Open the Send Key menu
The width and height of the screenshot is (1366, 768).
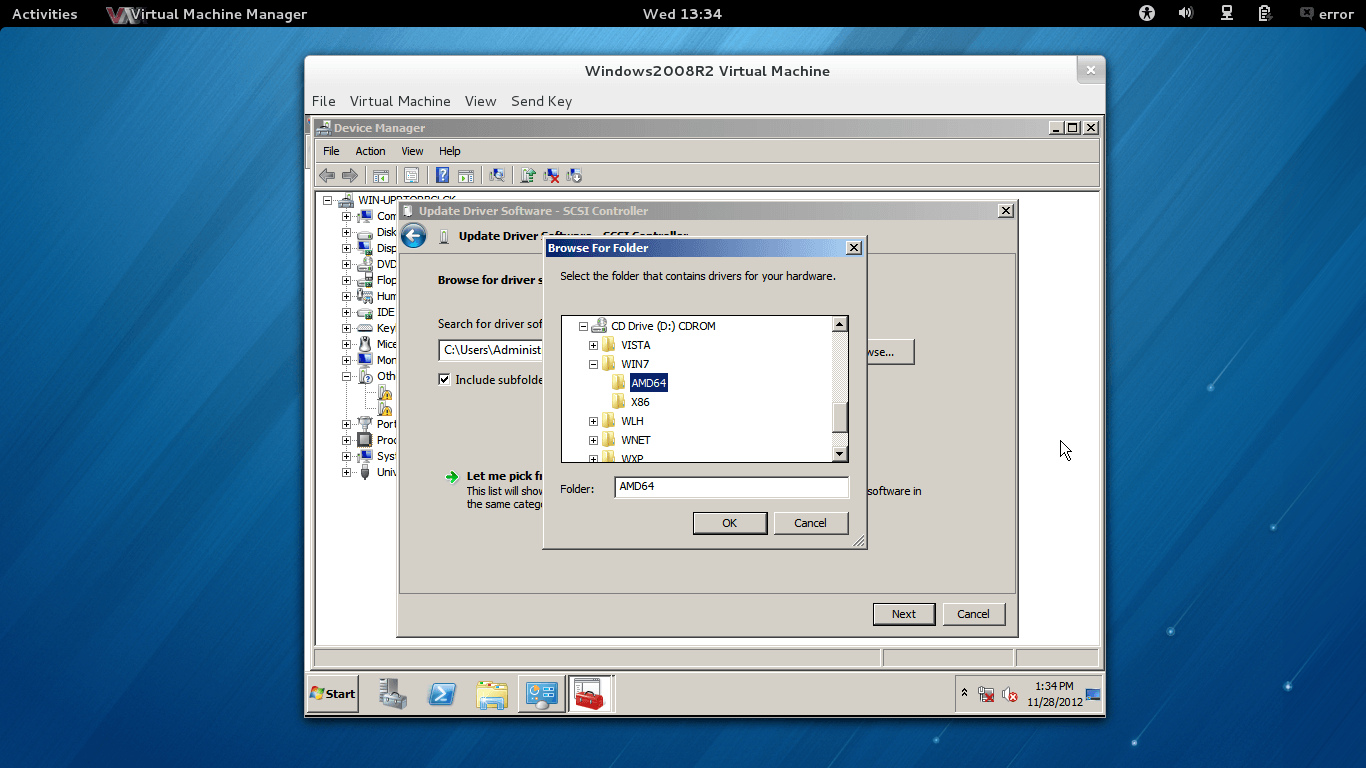(x=541, y=101)
